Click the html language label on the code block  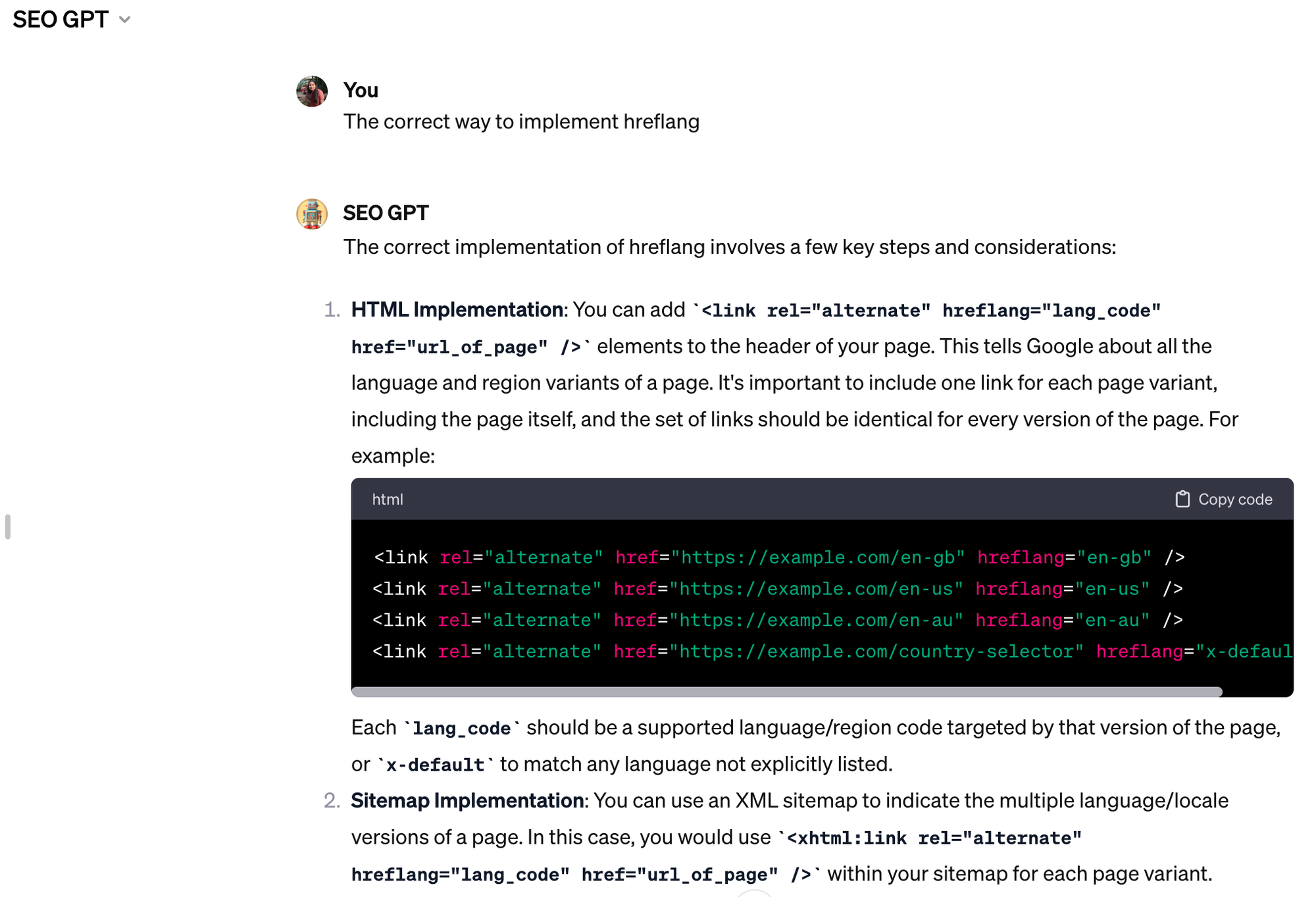pyautogui.click(x=388, y=500)
